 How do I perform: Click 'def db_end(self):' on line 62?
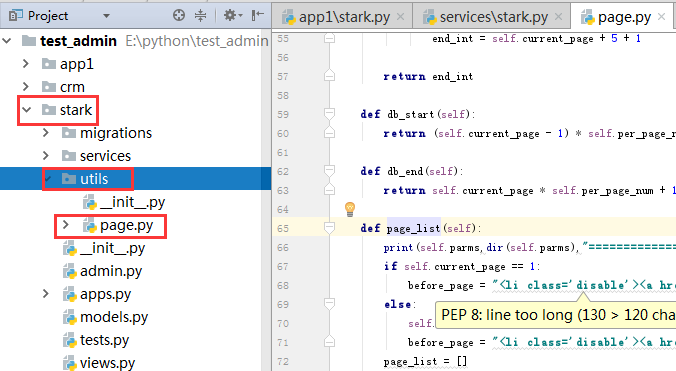point(411,171)
